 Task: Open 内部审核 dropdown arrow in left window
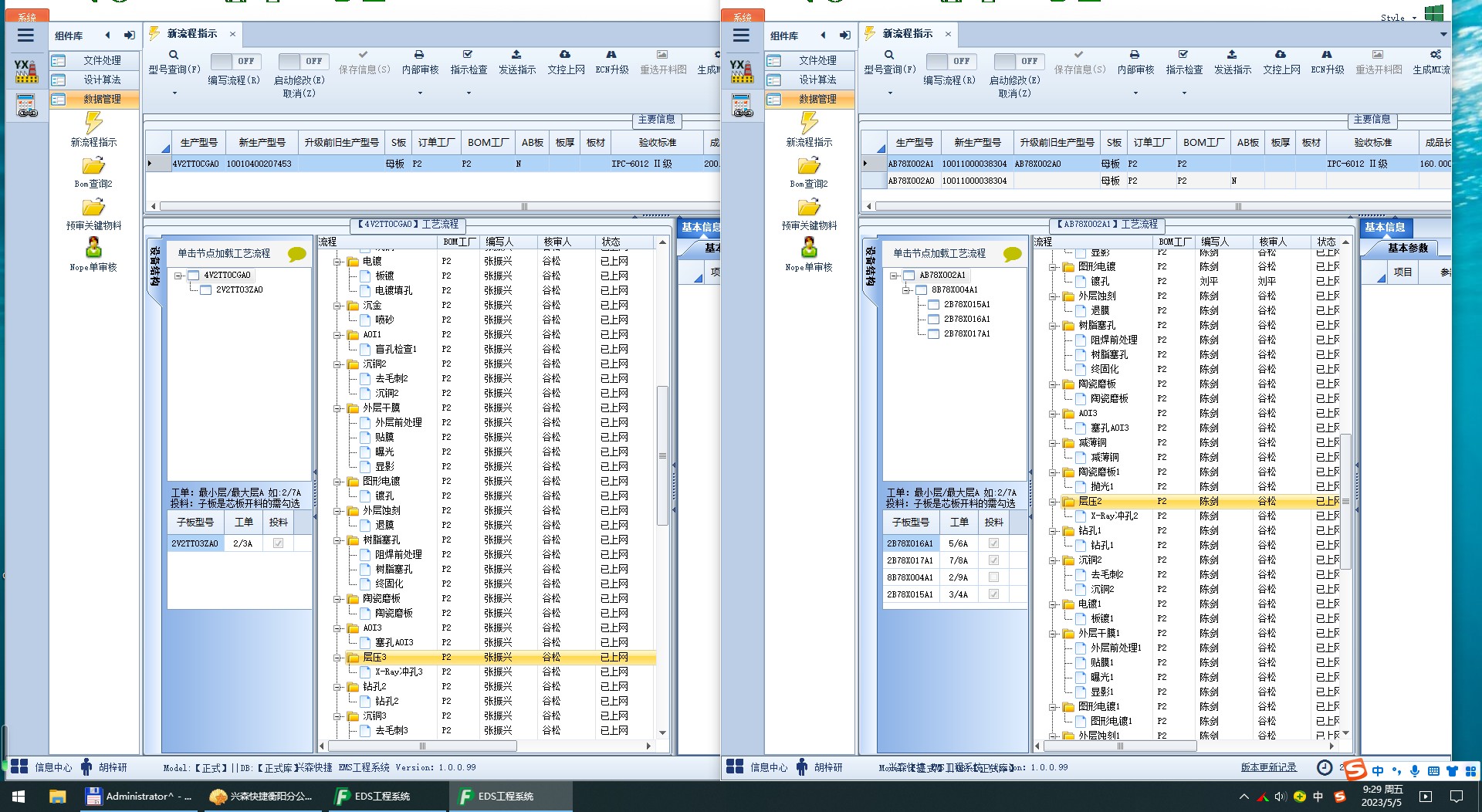[x=420, y=93]
